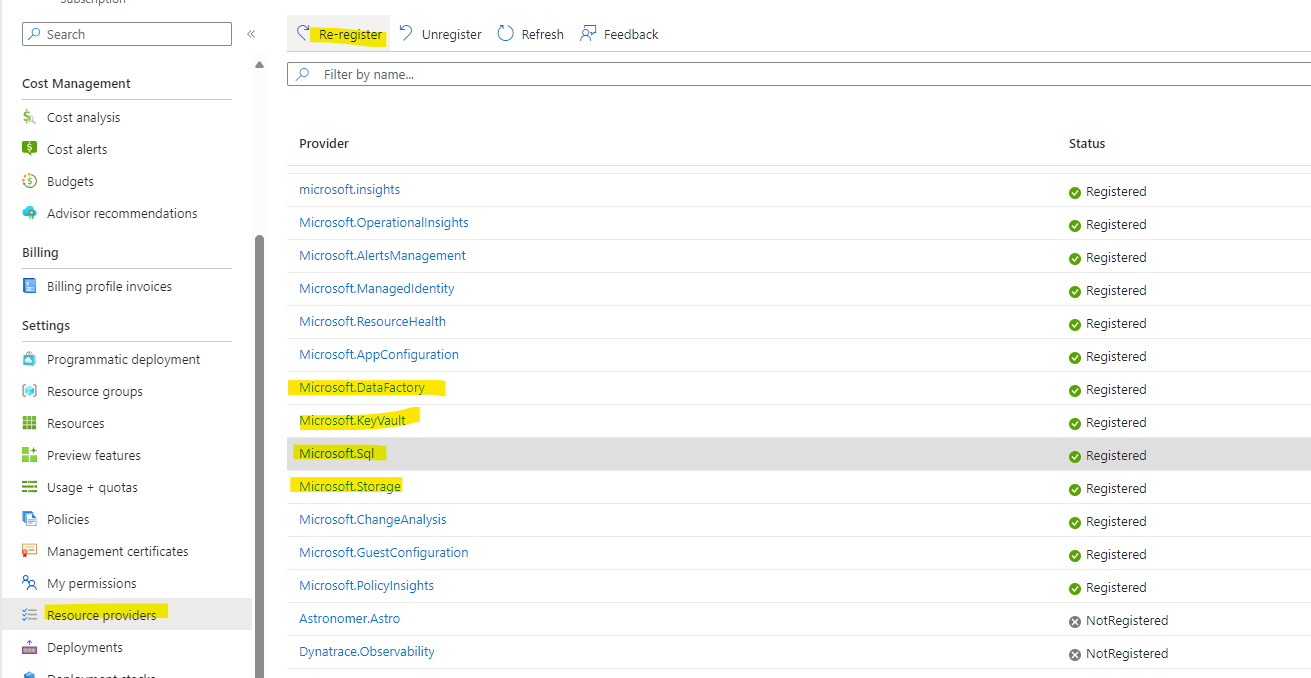
Task: Open Microsoft.ManagedIdentity provider link
Action: pos(377,288)
